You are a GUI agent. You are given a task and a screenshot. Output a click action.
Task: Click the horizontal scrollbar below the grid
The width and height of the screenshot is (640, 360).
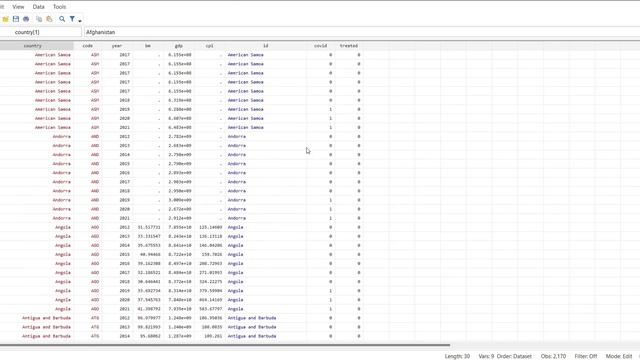point(225,345)
